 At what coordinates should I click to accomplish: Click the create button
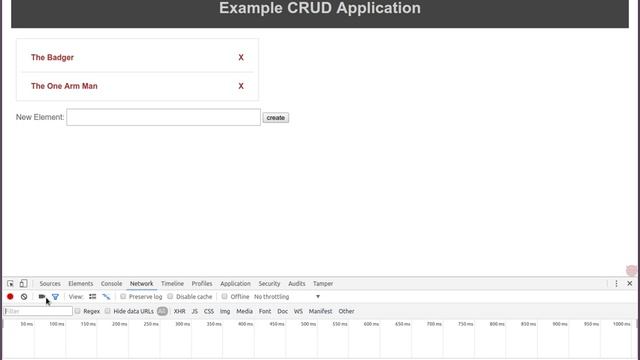point(276,118)
